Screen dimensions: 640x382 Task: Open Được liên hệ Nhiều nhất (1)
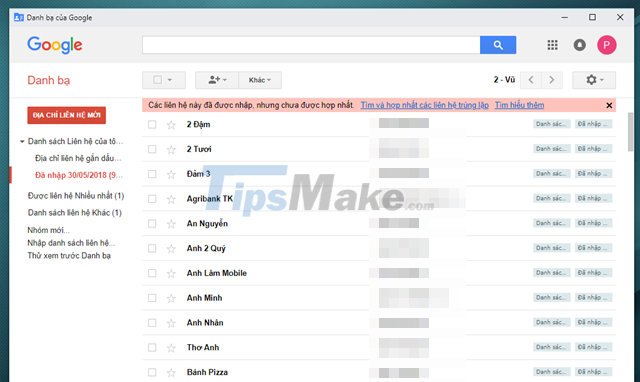[76, 196]
